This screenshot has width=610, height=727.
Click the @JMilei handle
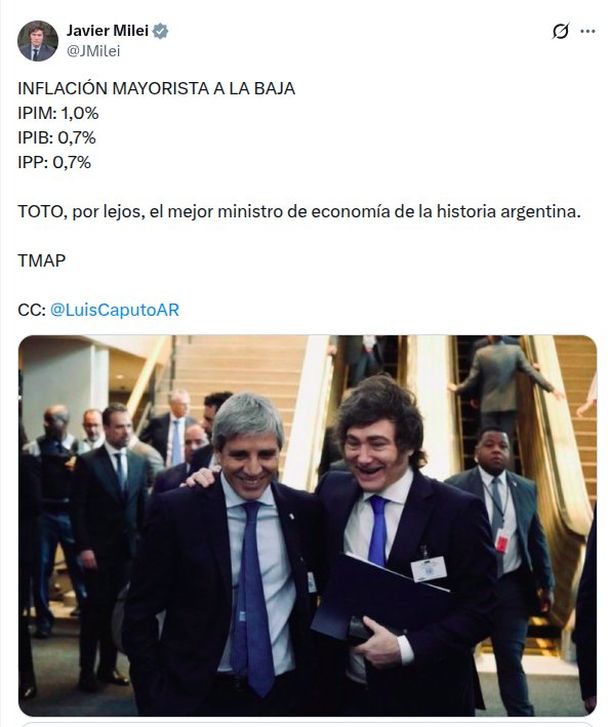click(93, 51)
